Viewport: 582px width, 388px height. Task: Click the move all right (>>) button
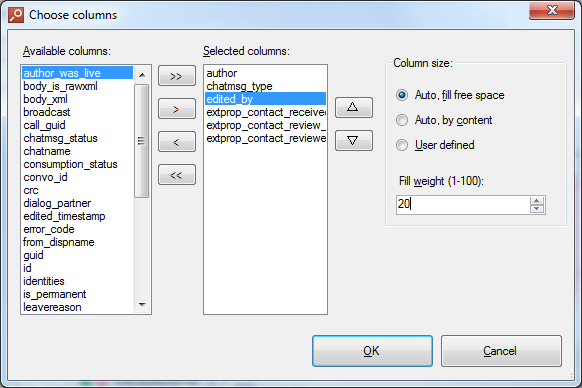pos(177,76)
